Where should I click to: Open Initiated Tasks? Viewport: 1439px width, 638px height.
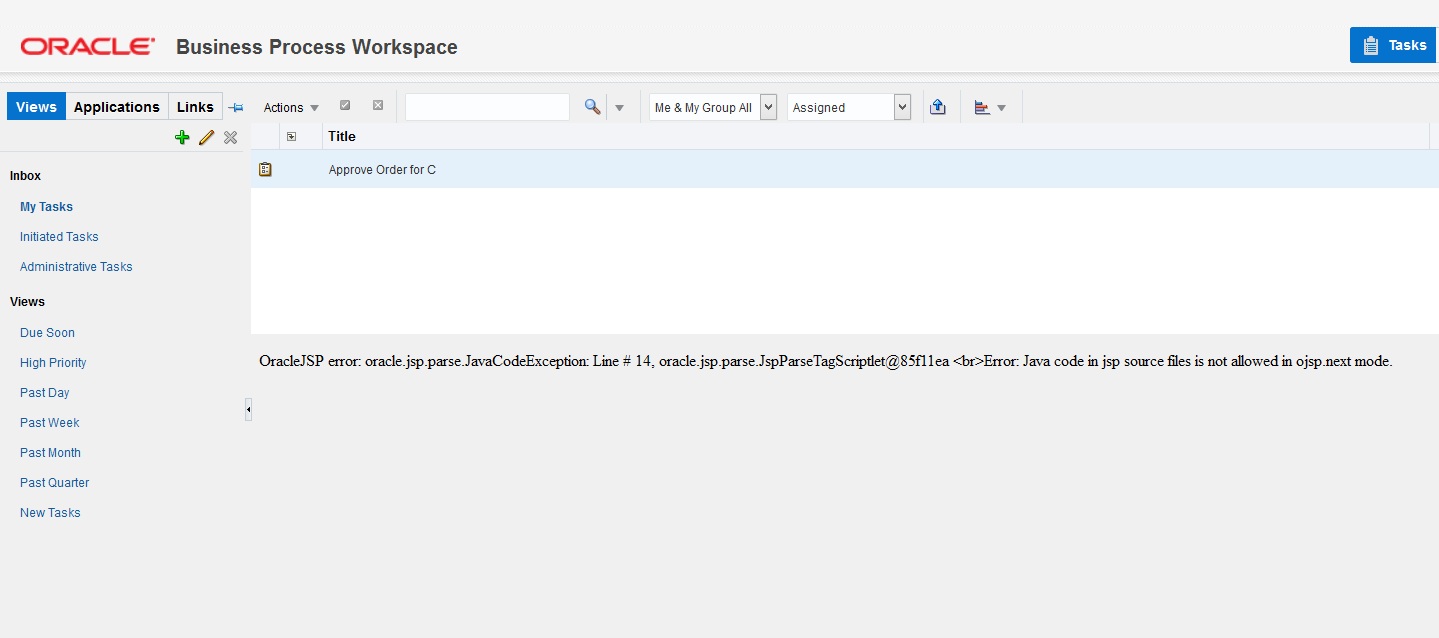point(59,237)
